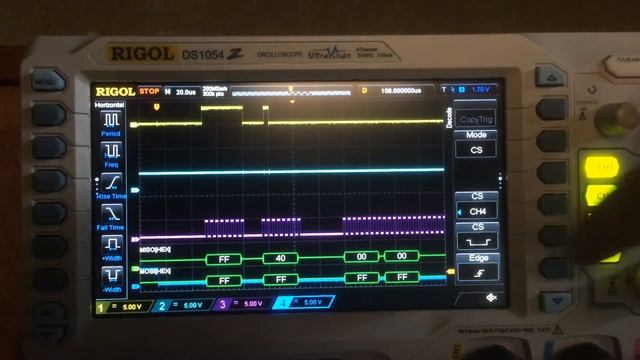Click the 108.000000us delay readout
Viewport: 640px width, 360px height.
coord(400,91)
